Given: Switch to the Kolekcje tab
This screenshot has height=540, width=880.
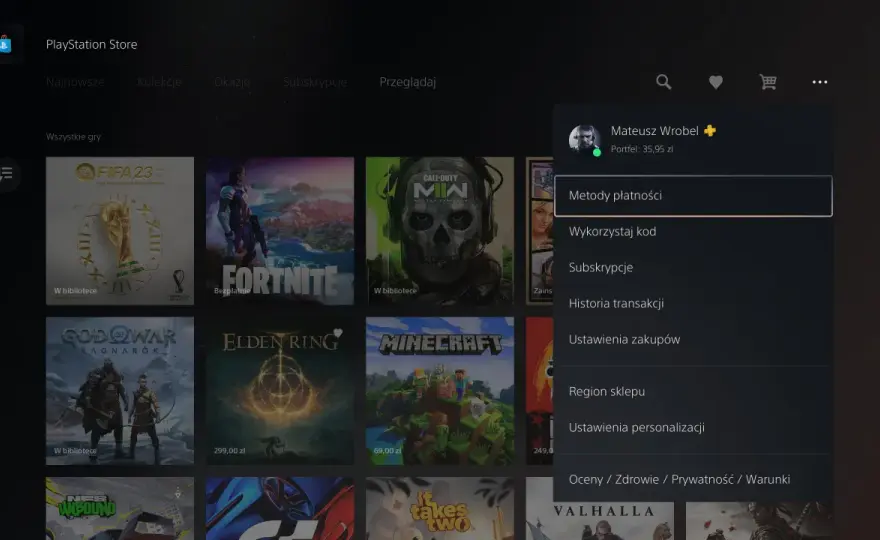Looking at the screenshot, I should point(159,82).
